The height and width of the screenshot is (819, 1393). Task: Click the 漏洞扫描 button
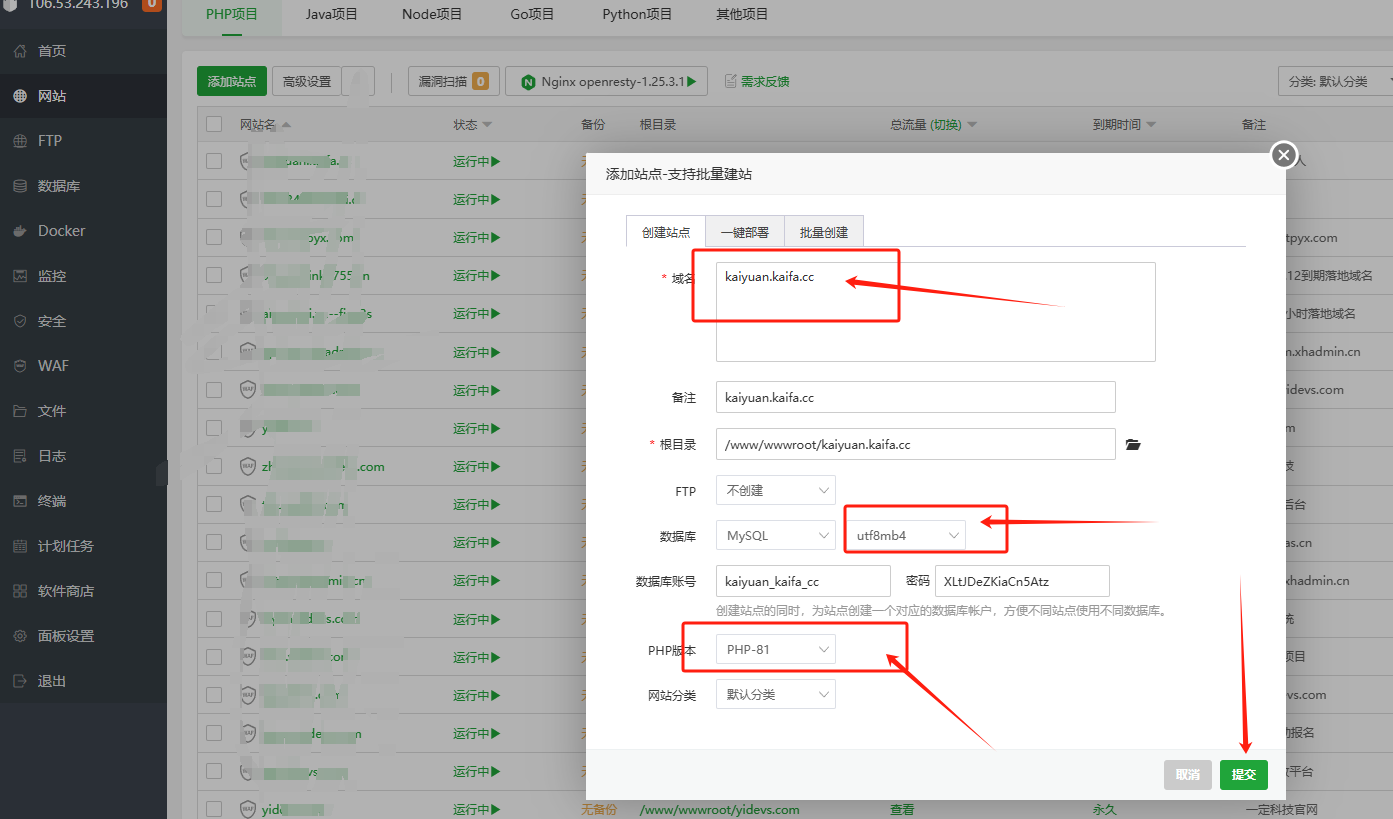pos(454,81)
